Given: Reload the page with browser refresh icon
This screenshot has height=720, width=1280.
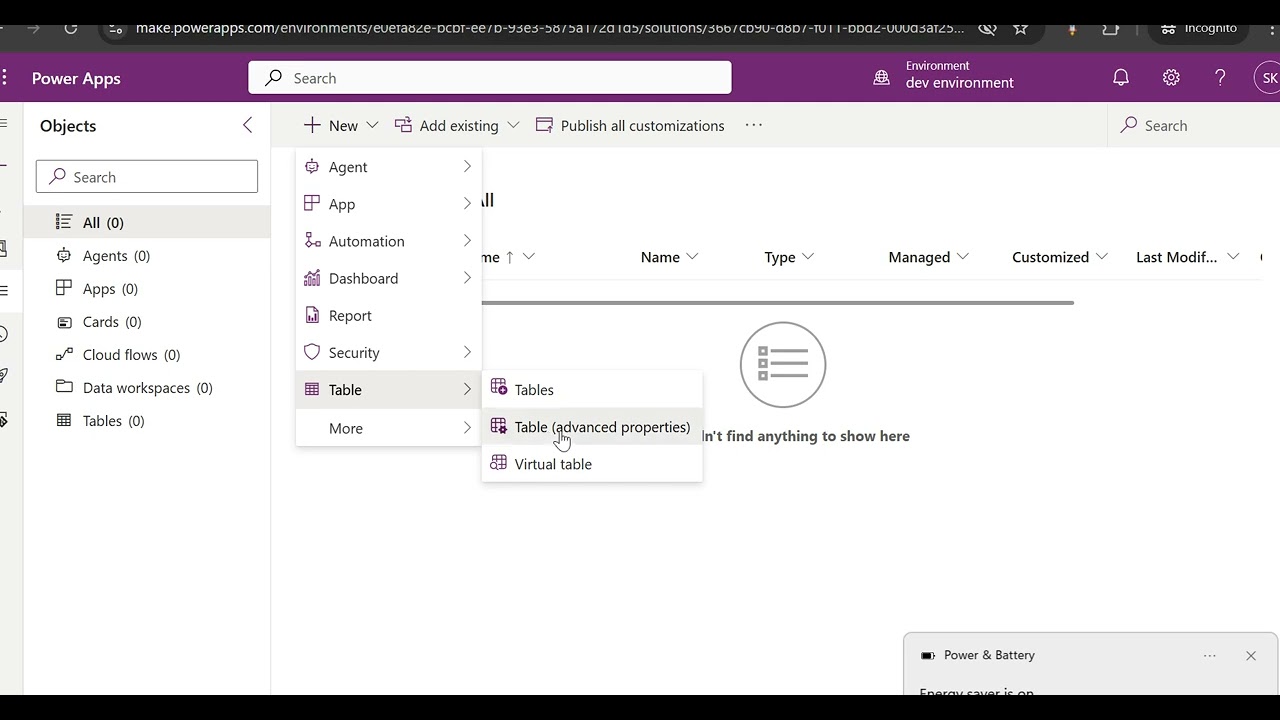Looking at the screenshot, I should (x=71, y=28).
